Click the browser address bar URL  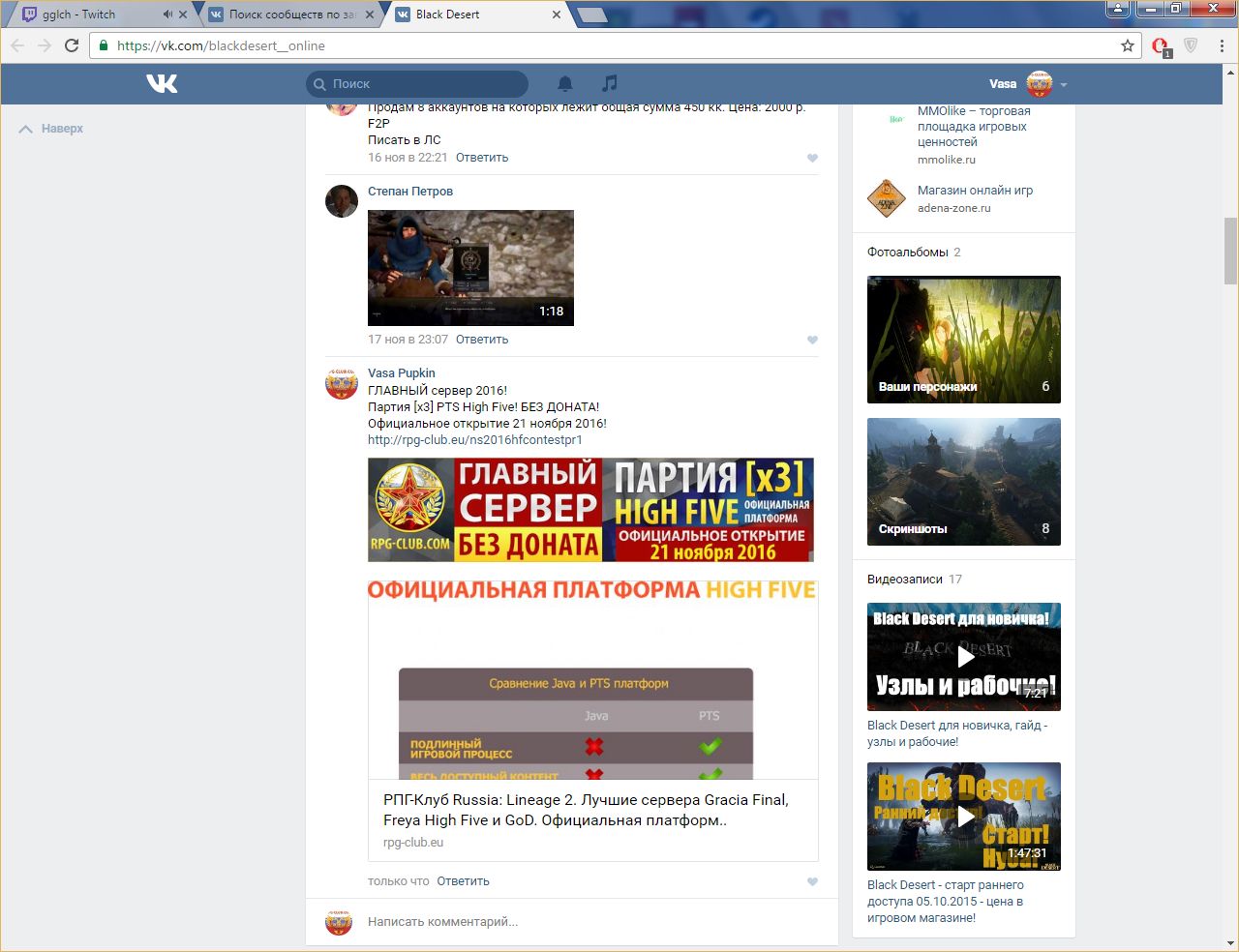coord(221,45)
